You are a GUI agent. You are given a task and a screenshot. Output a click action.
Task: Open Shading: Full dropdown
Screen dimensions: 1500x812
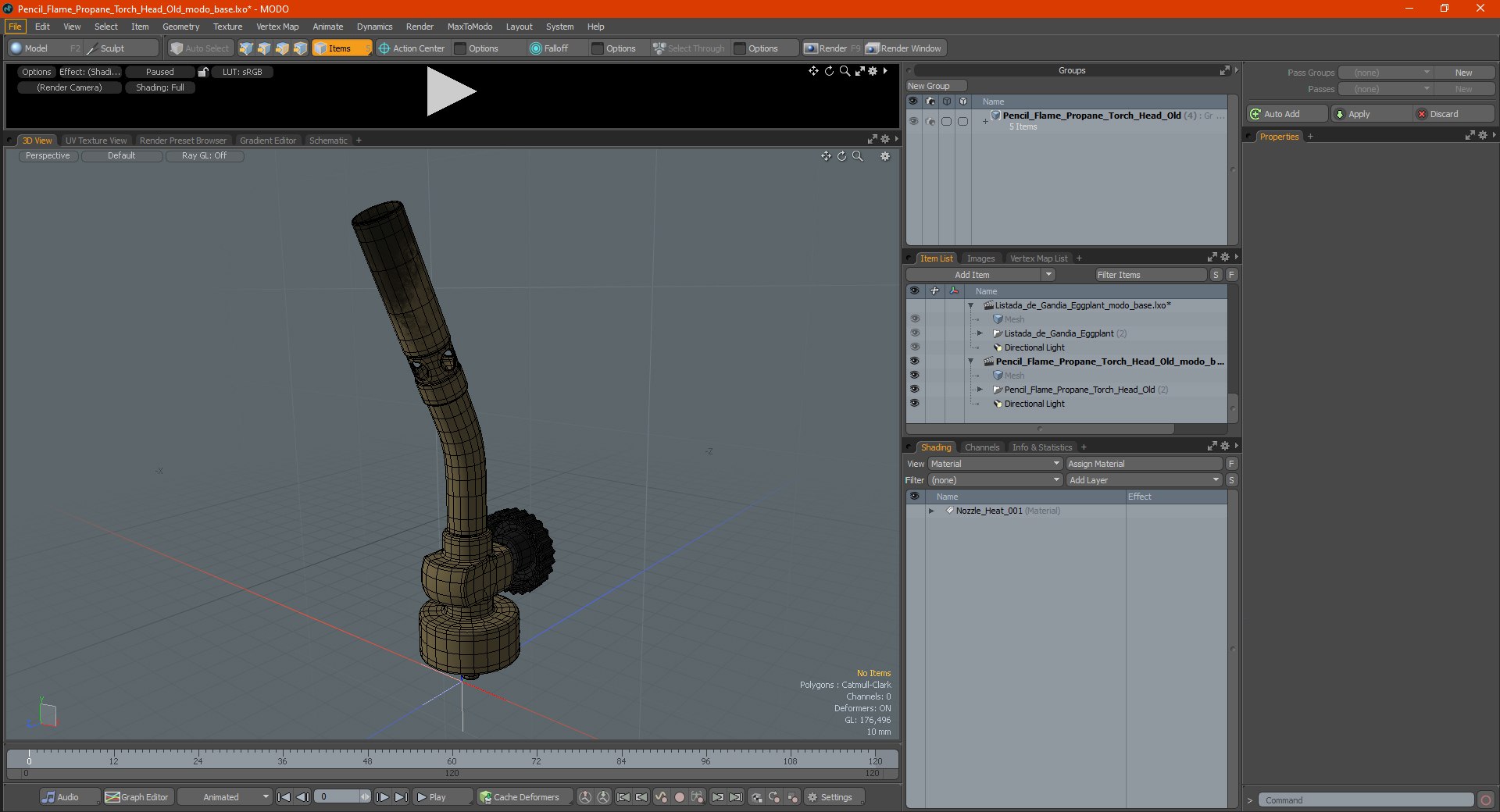coord(160,87)
